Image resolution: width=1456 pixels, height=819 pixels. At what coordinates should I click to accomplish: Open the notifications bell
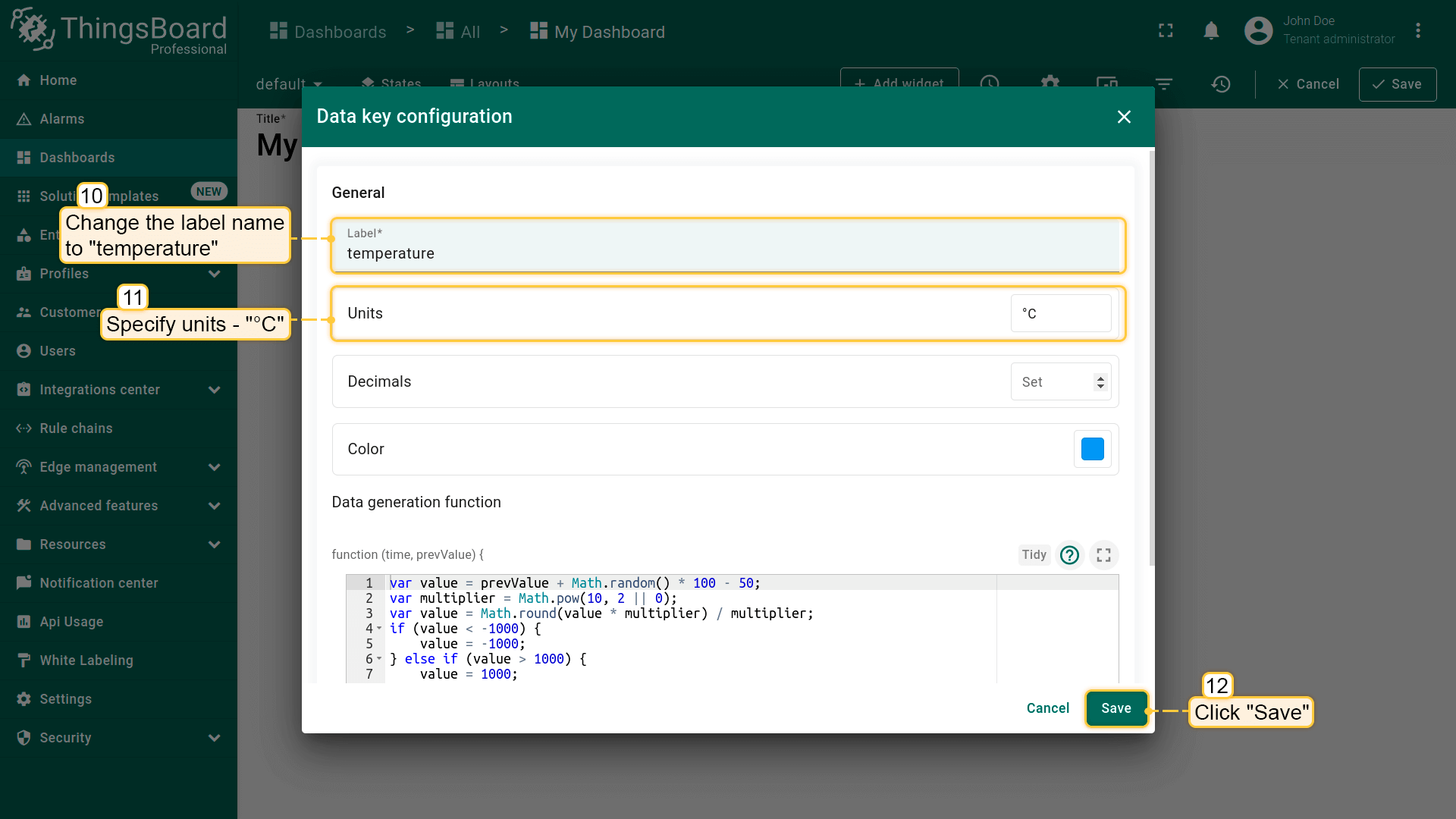coord(1211,30)
